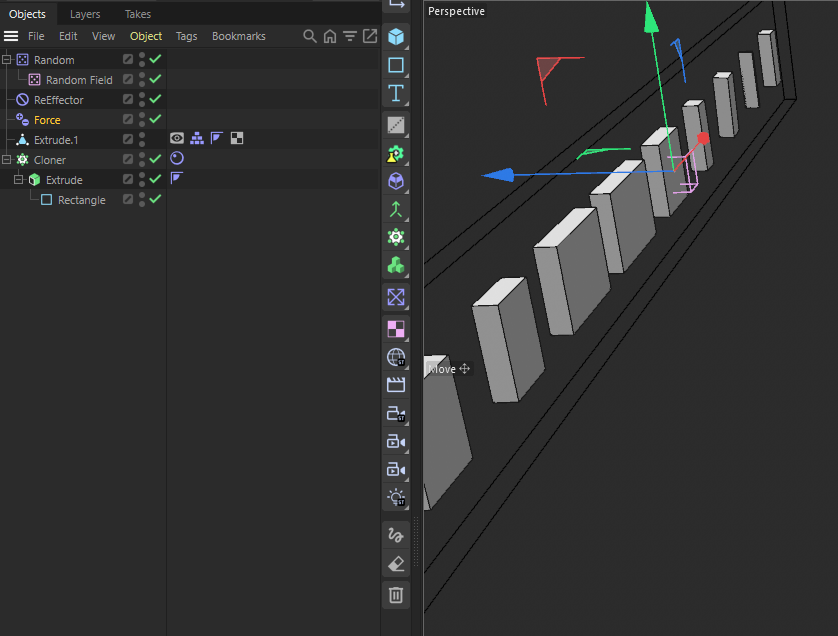Open the hamburger menu in Object Manager
Viewport: 838px width, 636px height.
pos(11,36)
